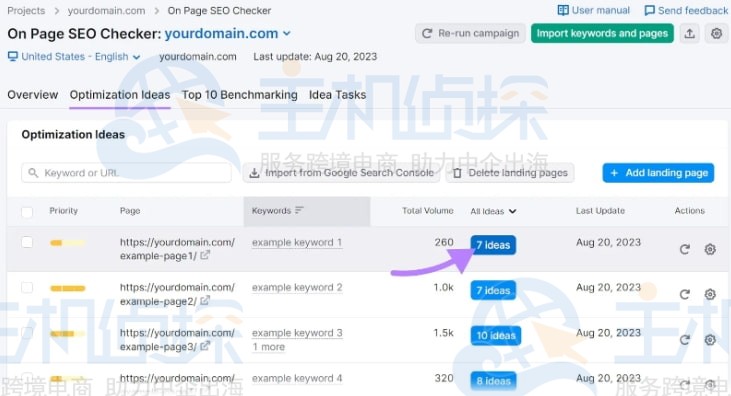Open https://yourdomain.com/example-page3/ URL
The width and height of the screenshot is (731, 396).
pyautogui.click(x=177, y=340)
